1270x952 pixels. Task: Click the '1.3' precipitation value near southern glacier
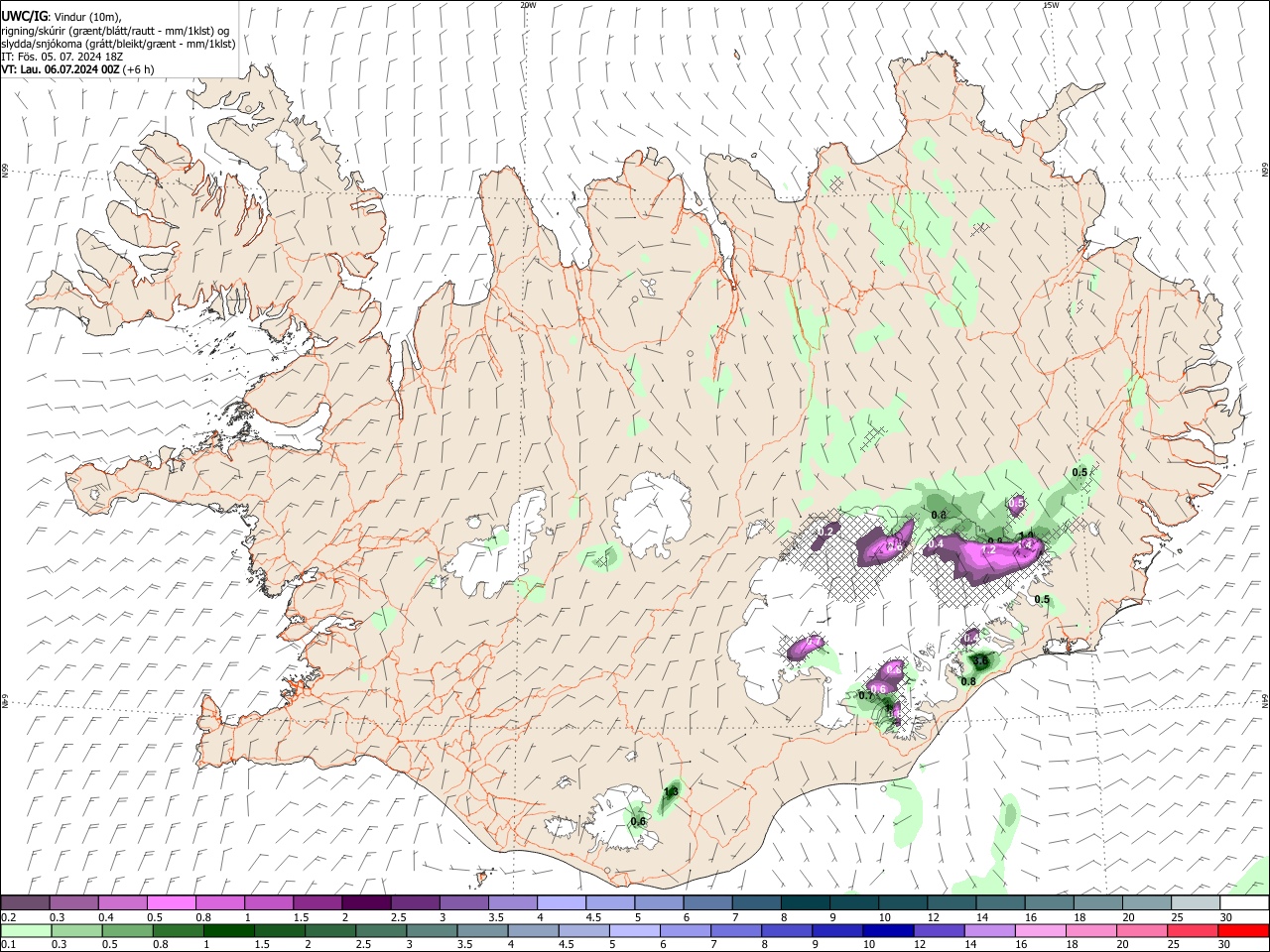click(x=671, y=791)
